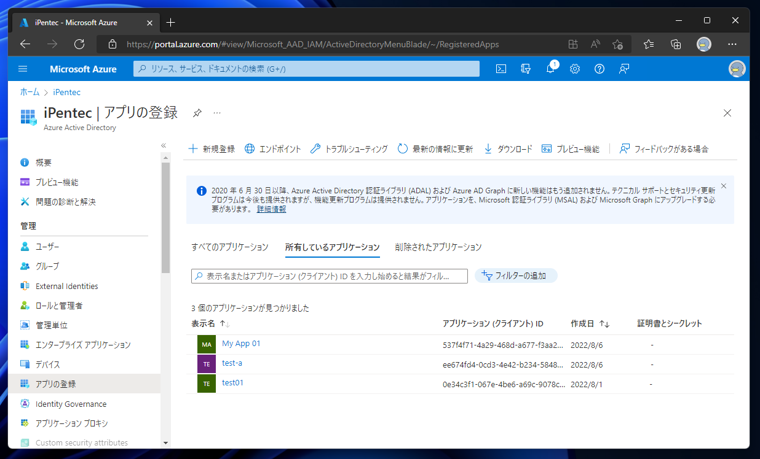
Task: Open the Azure portal hamburger menu
Action: click(23, 69)
